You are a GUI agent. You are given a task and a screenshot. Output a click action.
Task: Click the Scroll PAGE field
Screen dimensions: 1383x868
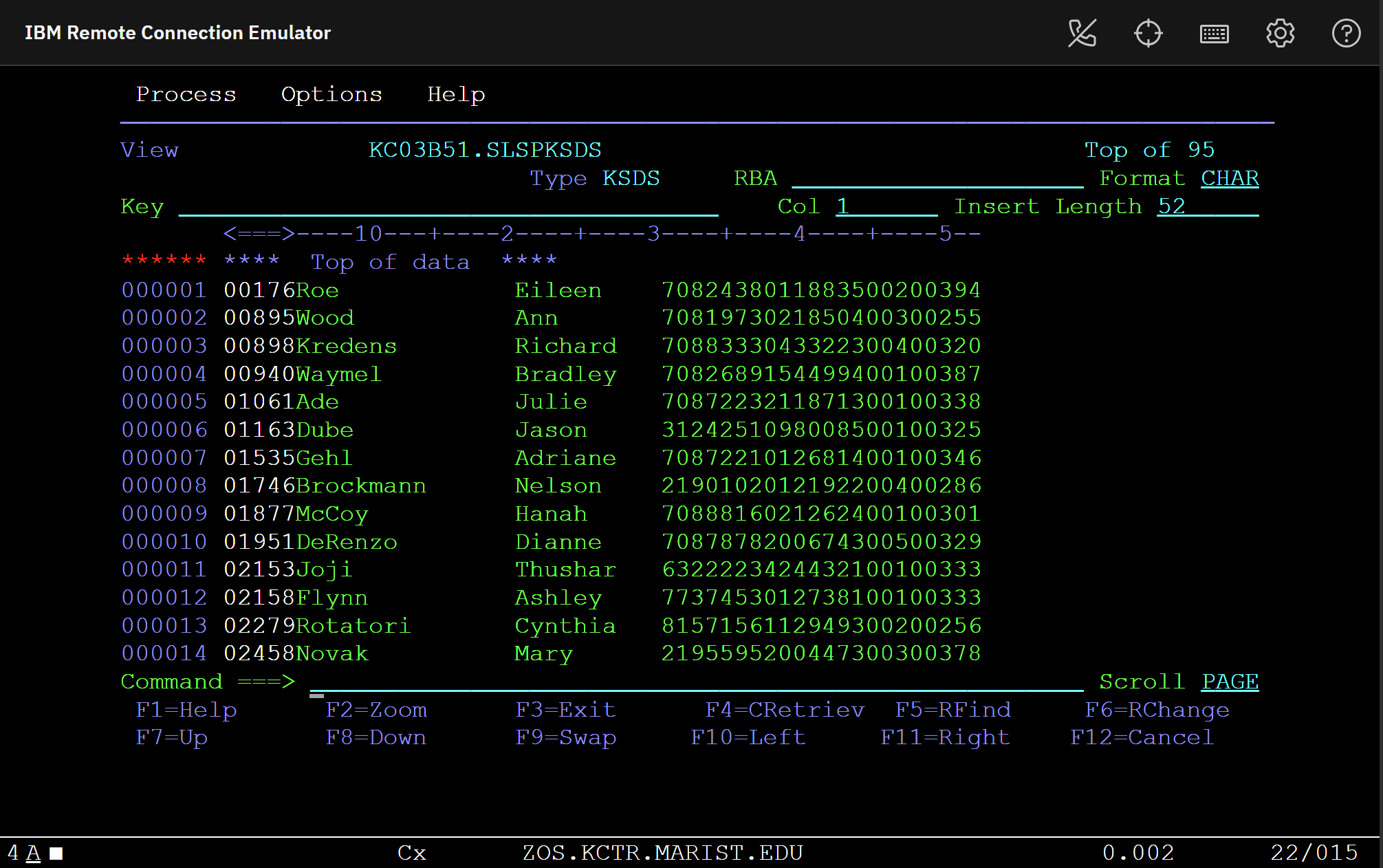click(1230, 682)
